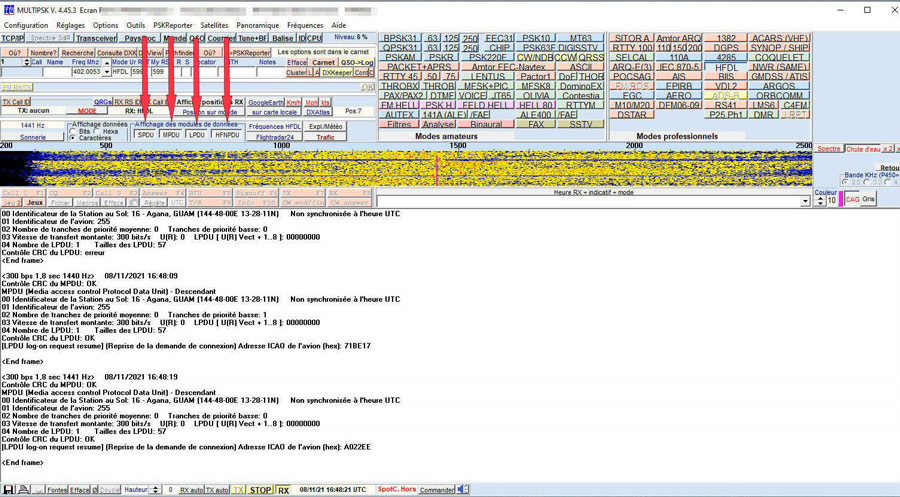The height and width of the screenshot is (497, 900).
Task: Open the GoogleEarth link button
Action: [266, 102]
